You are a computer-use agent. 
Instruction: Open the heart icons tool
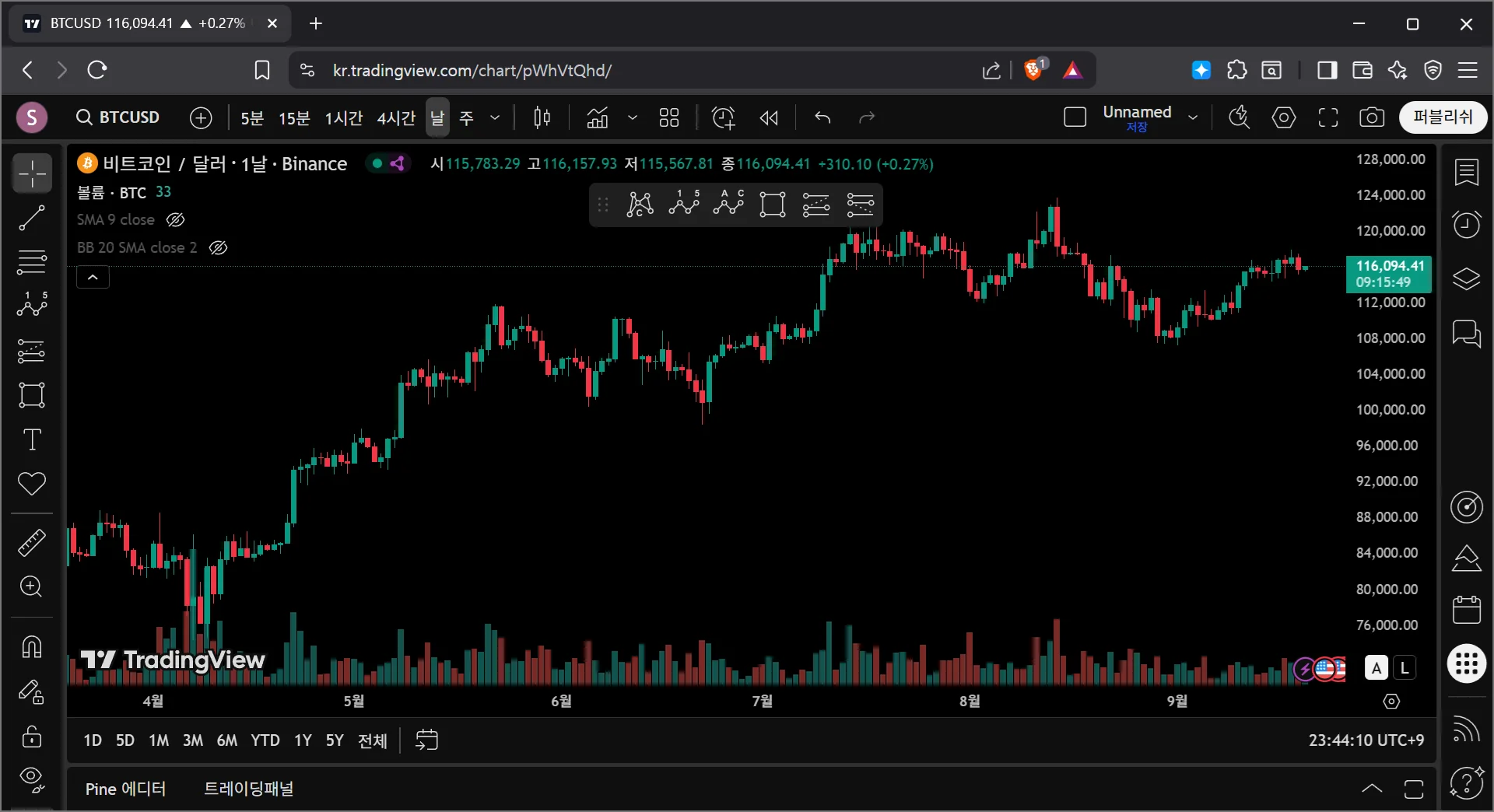[x=32, y=484]
